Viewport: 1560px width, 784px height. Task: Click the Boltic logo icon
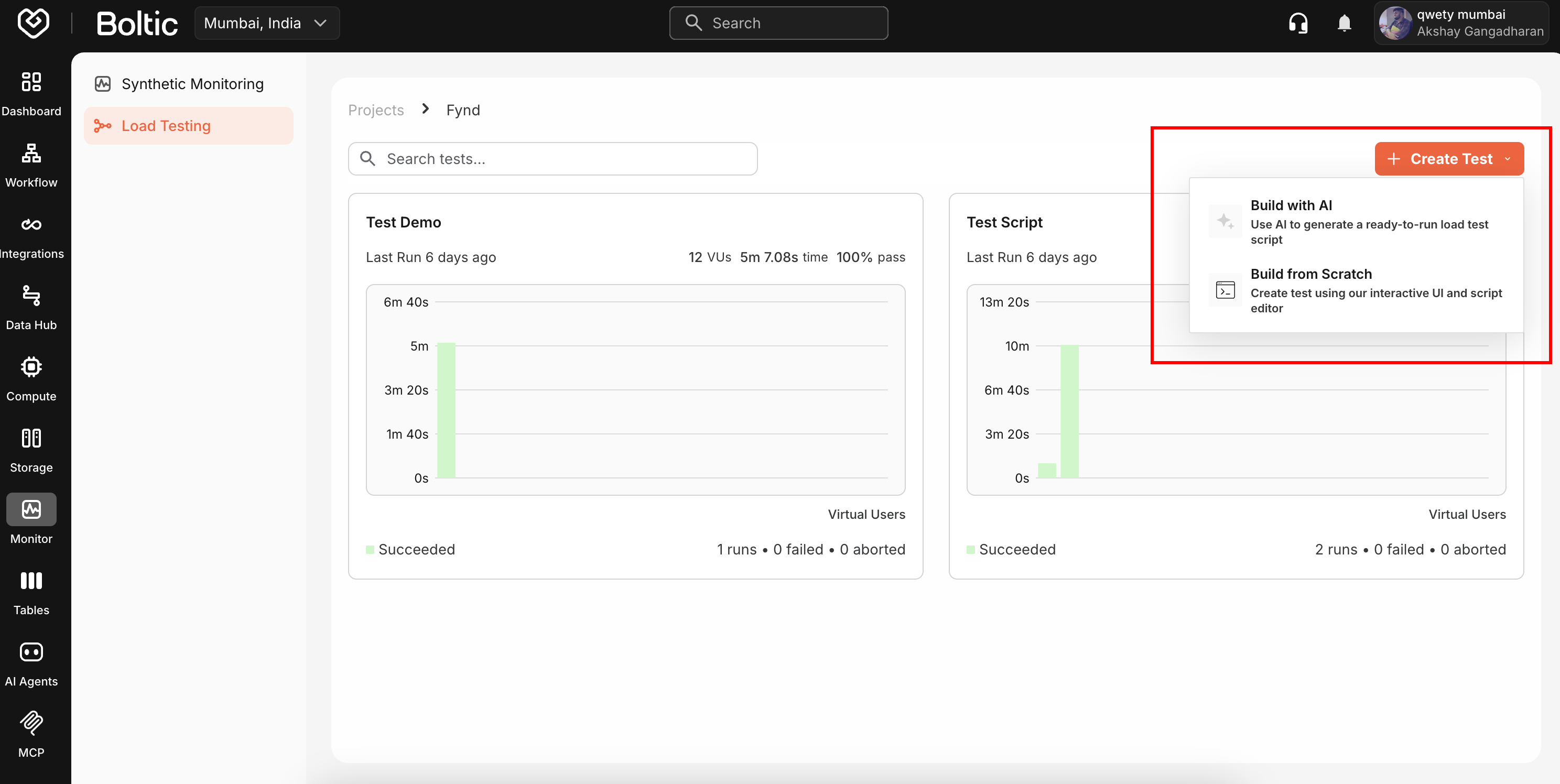(34, 23)
